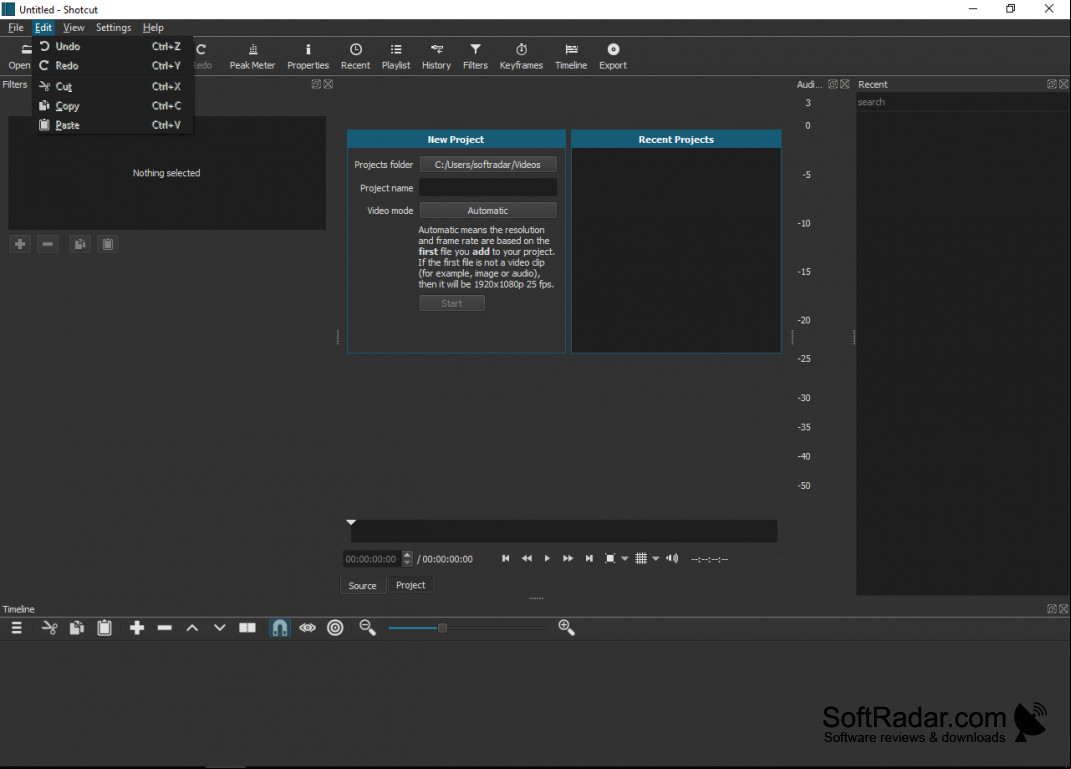Open the Recent files panel
The height and width of the screenshot is (769, 1071).
coord(355,56)
